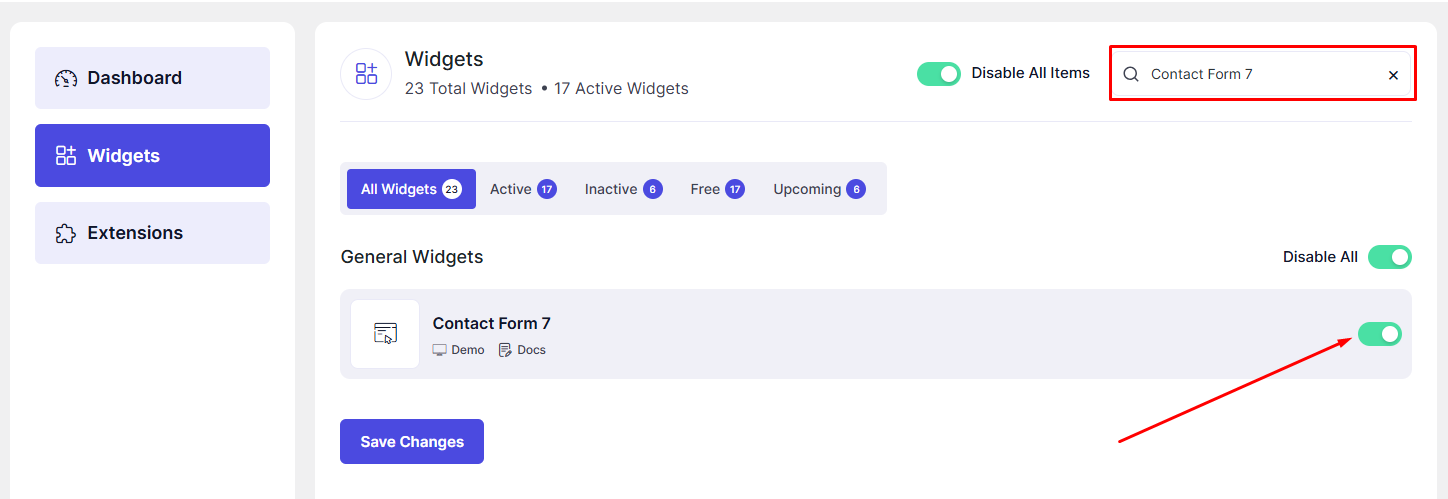Disable the Contact Form 7 widget toggle

[1379, 334]
